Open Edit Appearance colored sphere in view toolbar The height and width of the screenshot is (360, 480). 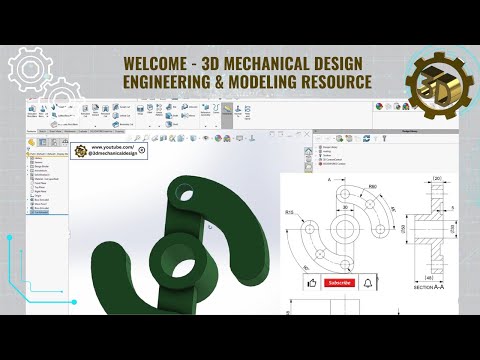[x=218, y=138]
